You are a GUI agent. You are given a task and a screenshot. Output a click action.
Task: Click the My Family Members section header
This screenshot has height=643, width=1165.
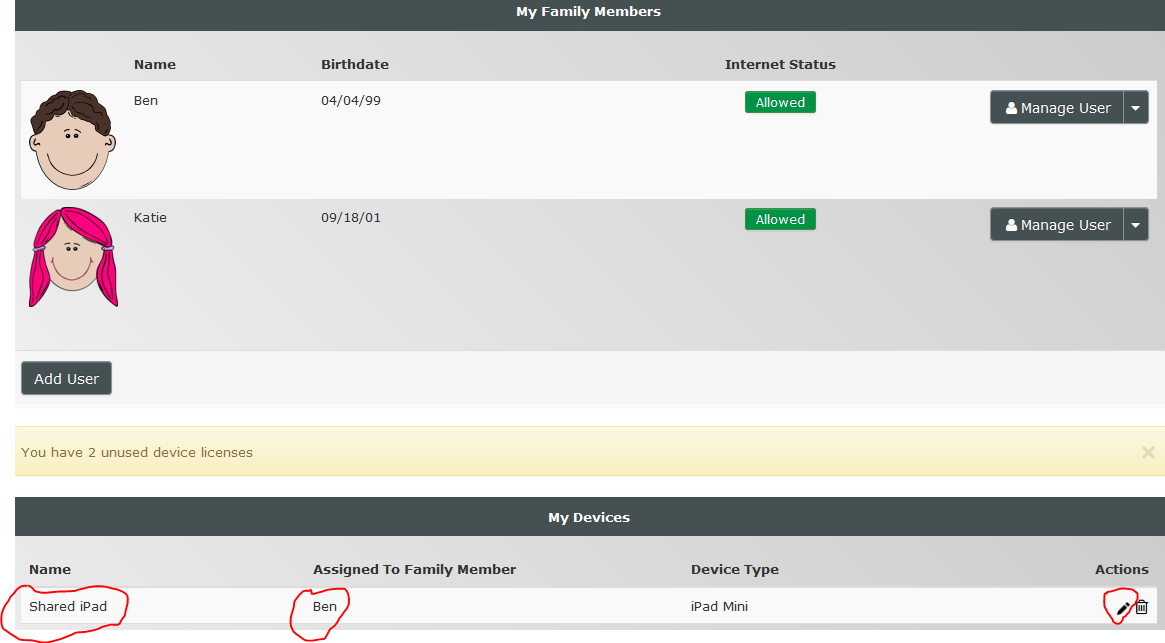588,12
